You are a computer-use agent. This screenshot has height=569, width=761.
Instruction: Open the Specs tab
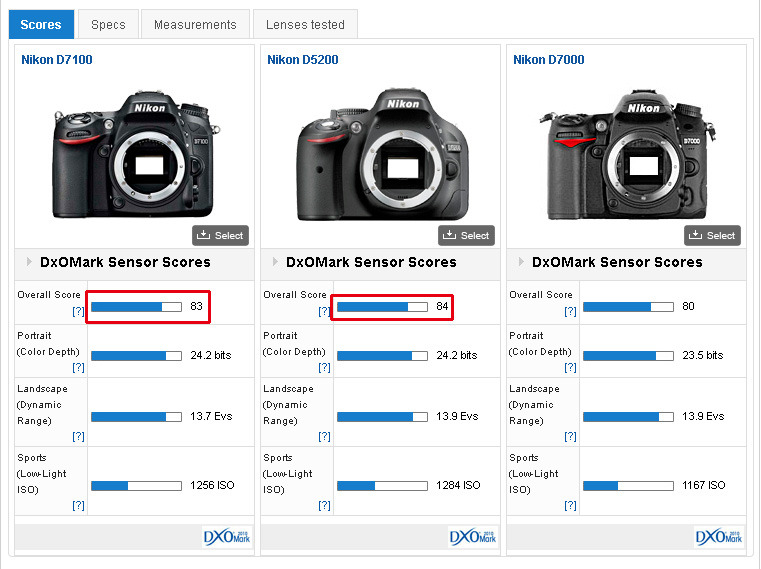point(108,24)
